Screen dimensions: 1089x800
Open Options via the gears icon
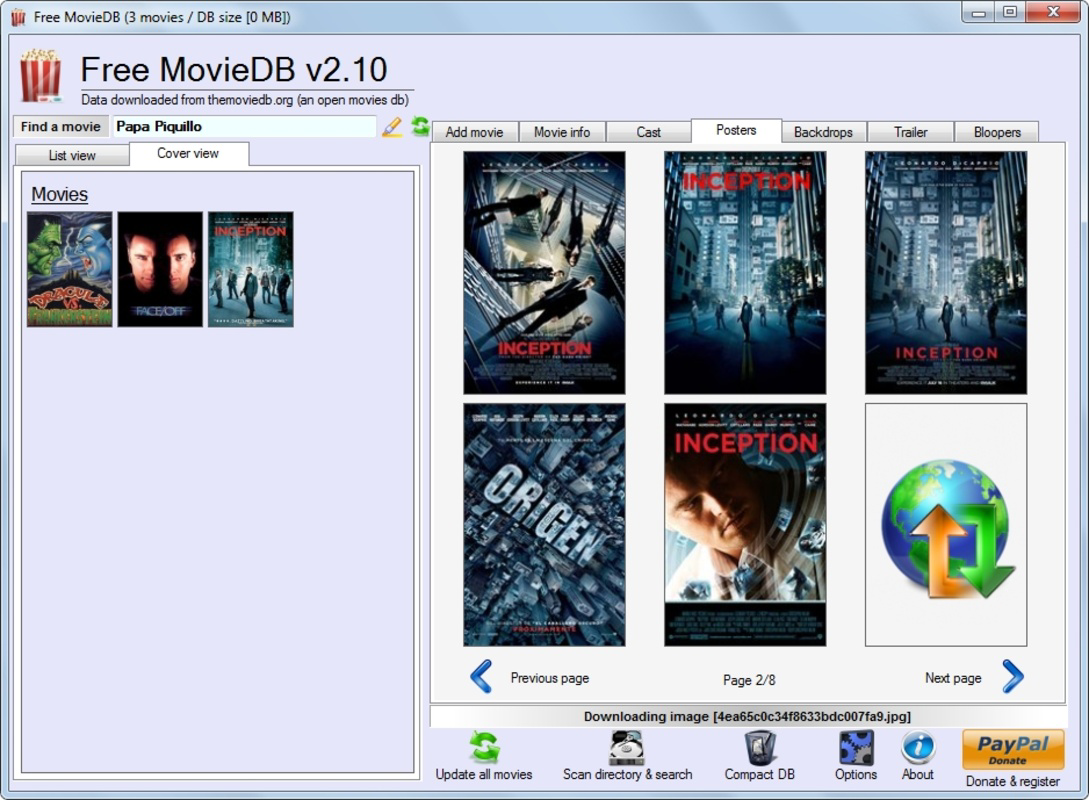click(856, 747)
